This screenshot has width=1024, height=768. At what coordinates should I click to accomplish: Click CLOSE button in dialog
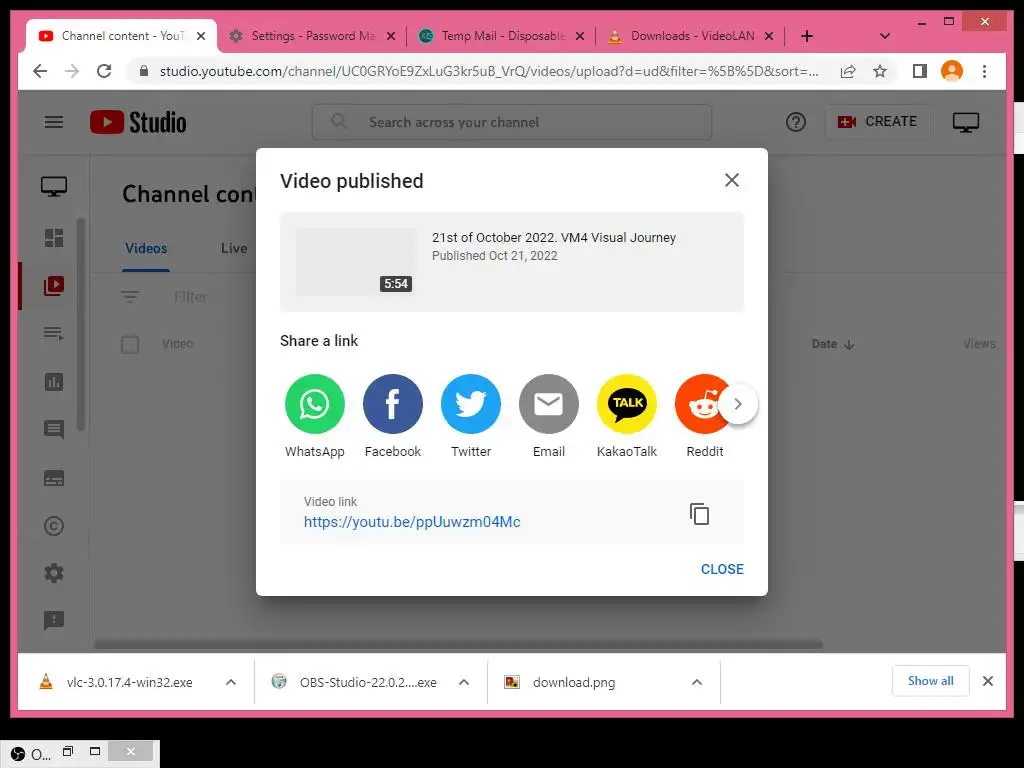point(722,569)
